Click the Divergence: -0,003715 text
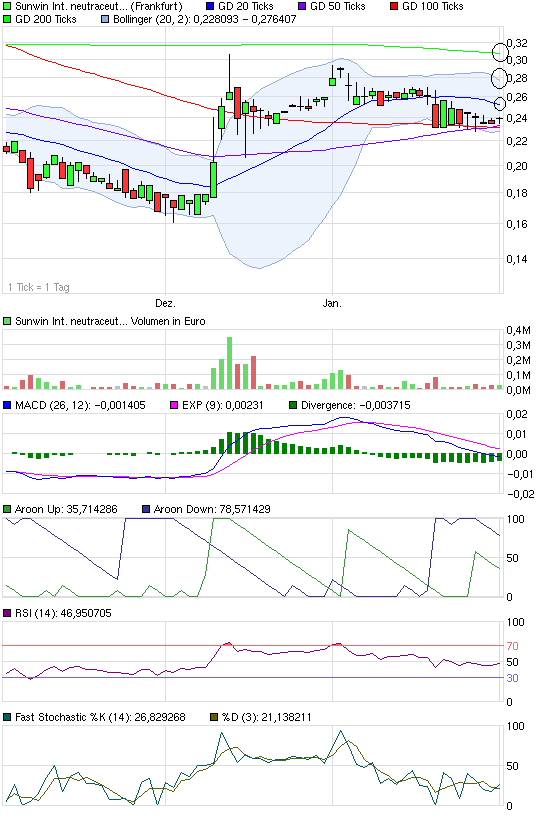 pyautogui.click(x=356, y=405)
